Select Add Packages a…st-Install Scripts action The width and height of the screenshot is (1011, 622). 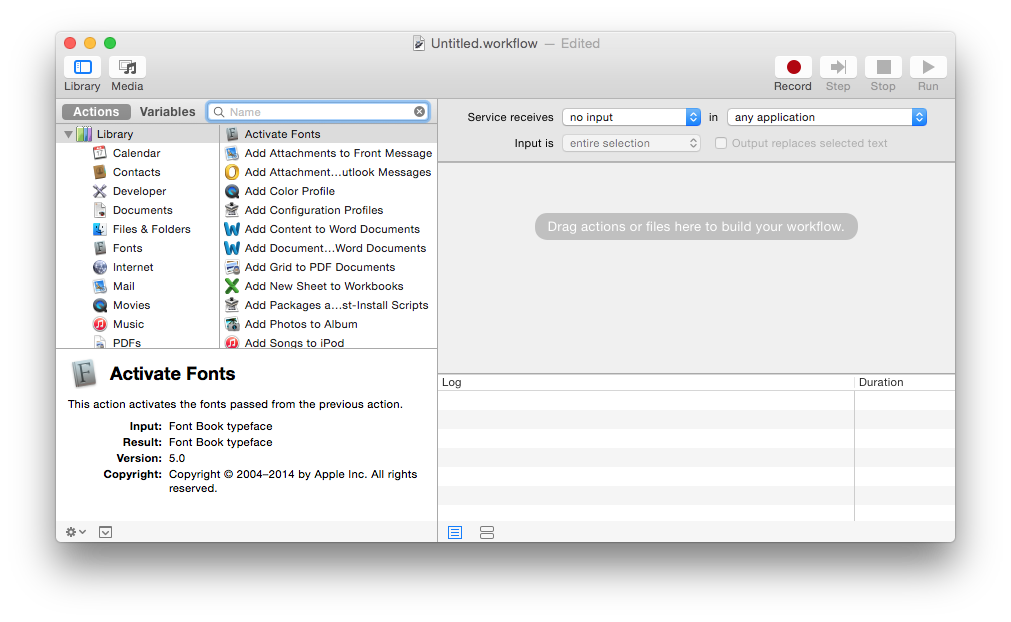coord(328,305)
